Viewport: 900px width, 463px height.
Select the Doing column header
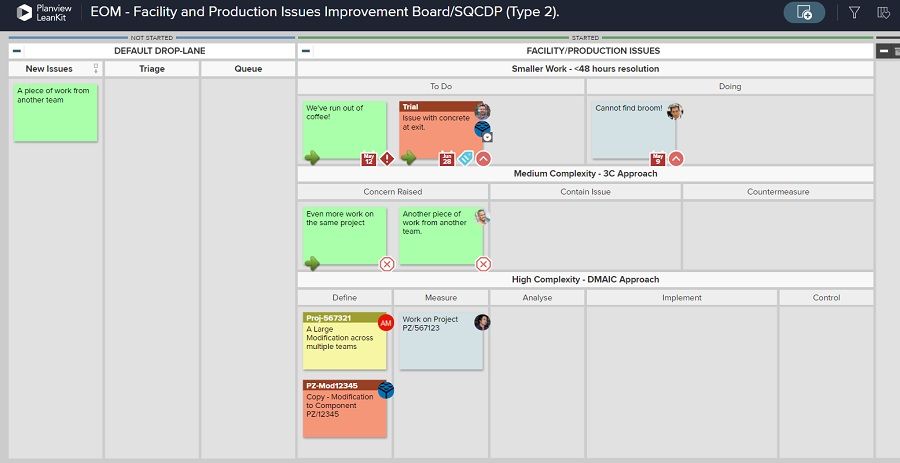coord(730,87)
